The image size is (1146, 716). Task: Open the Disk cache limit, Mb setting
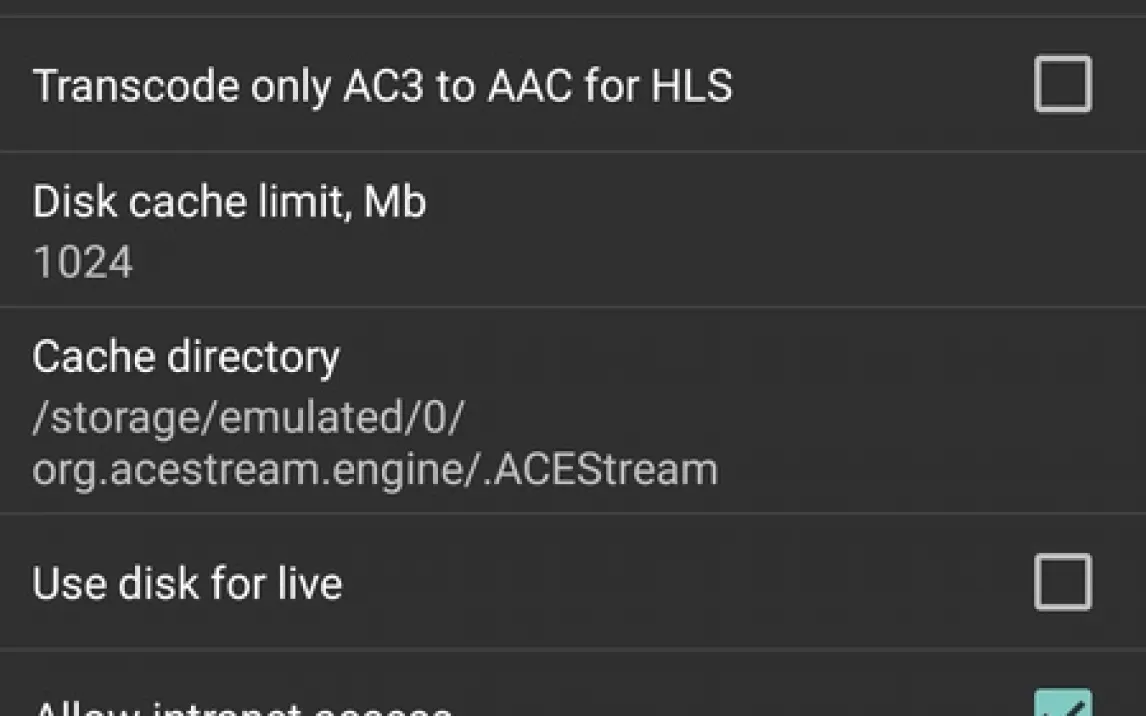point(229,202)
